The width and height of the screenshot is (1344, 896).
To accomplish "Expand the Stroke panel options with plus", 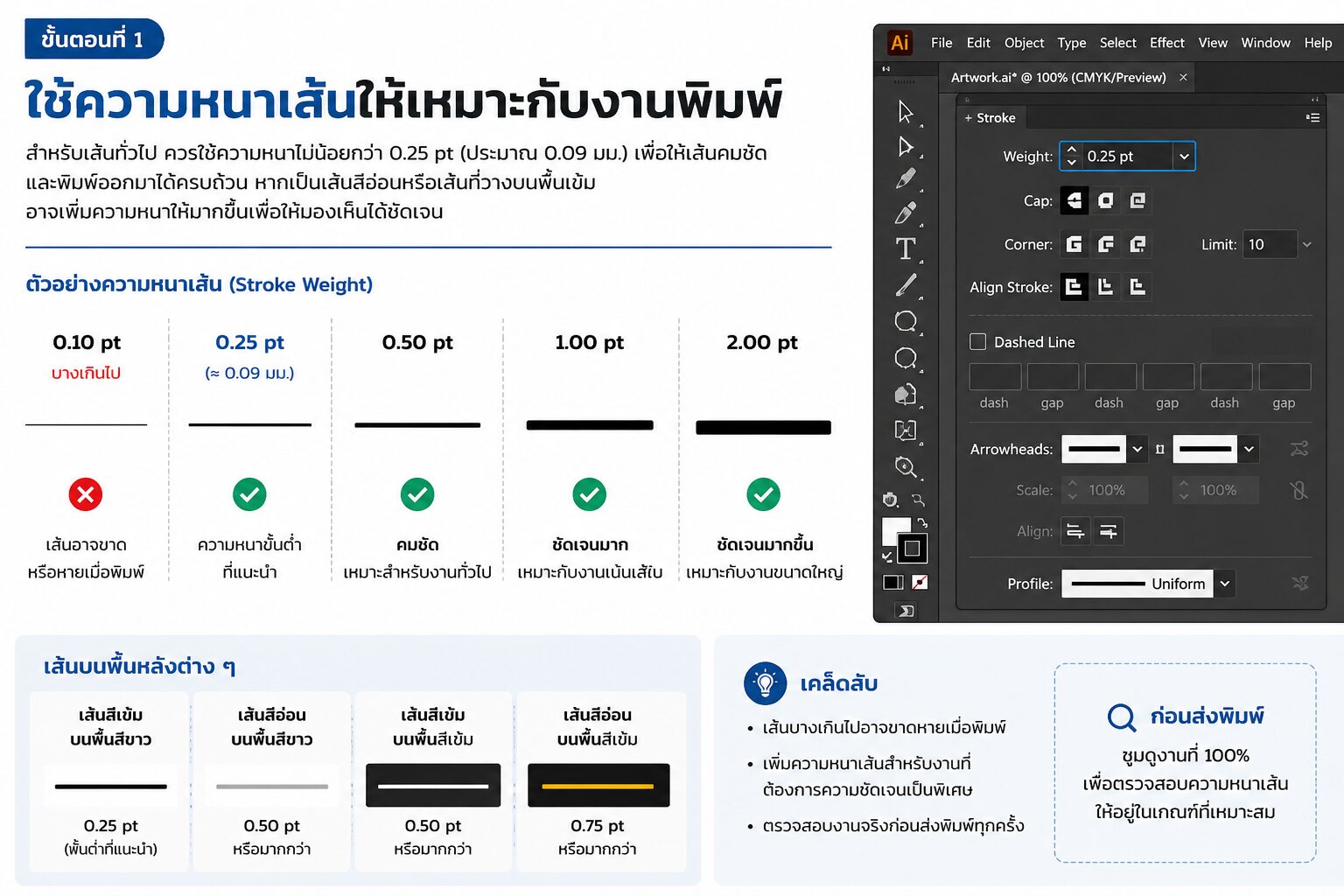I will (968, 117).
